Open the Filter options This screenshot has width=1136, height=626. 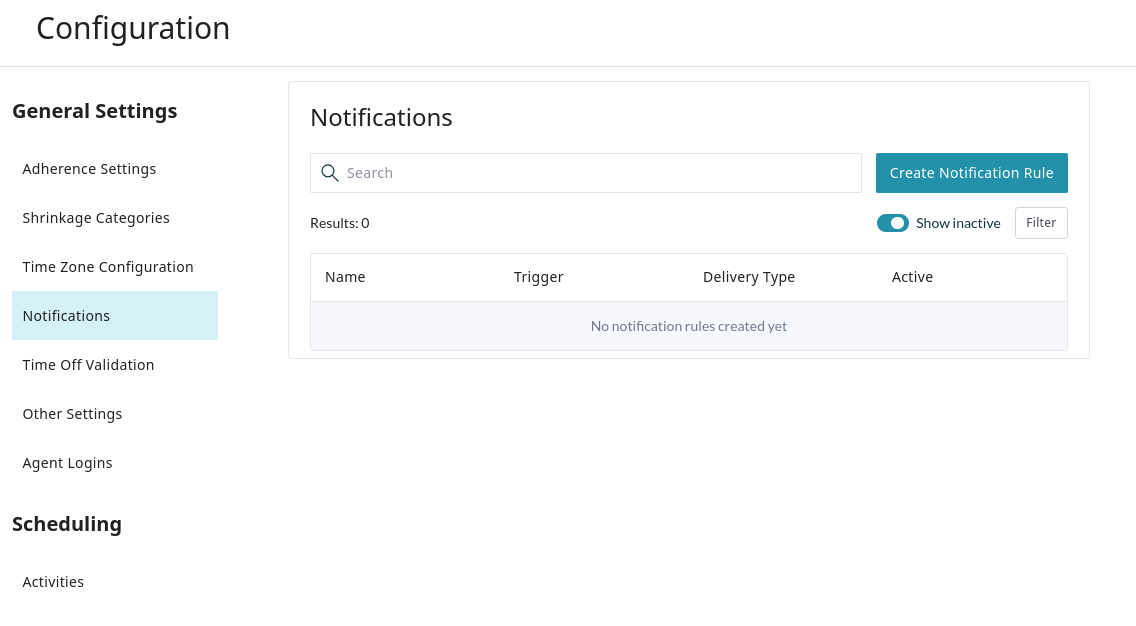(1040, 223)
